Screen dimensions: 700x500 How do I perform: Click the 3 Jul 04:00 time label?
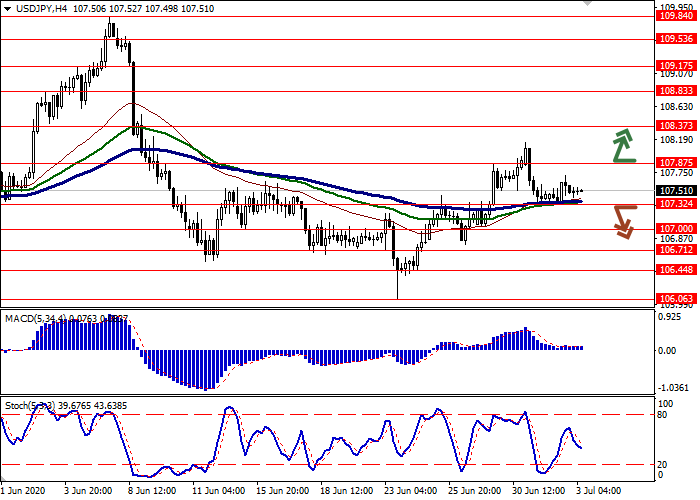599,491
